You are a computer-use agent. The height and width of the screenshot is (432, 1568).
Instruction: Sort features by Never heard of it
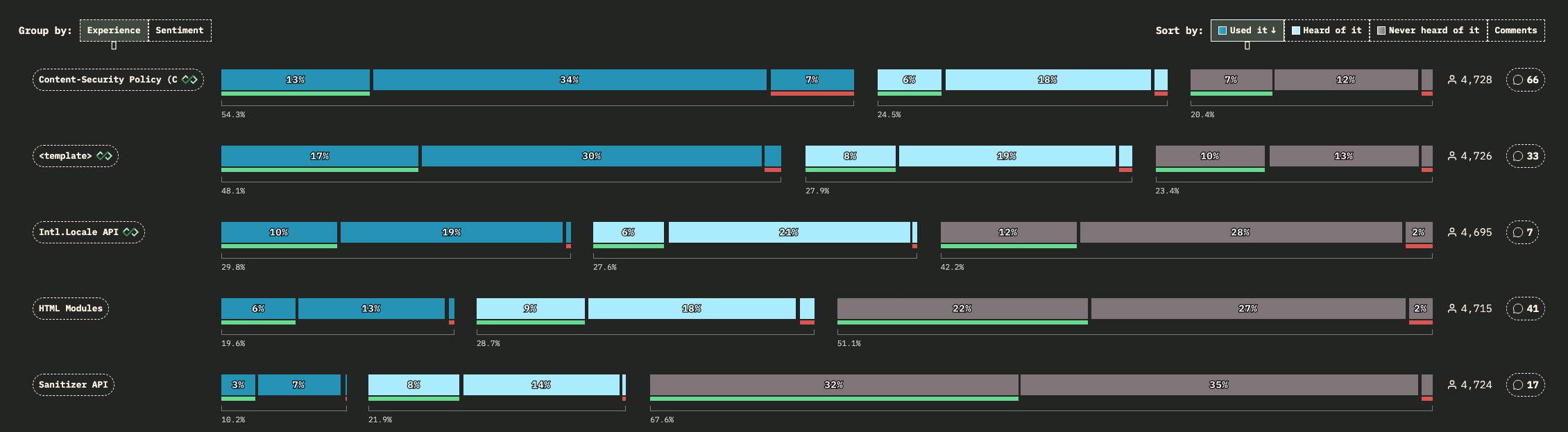[x=1429, y=31]
